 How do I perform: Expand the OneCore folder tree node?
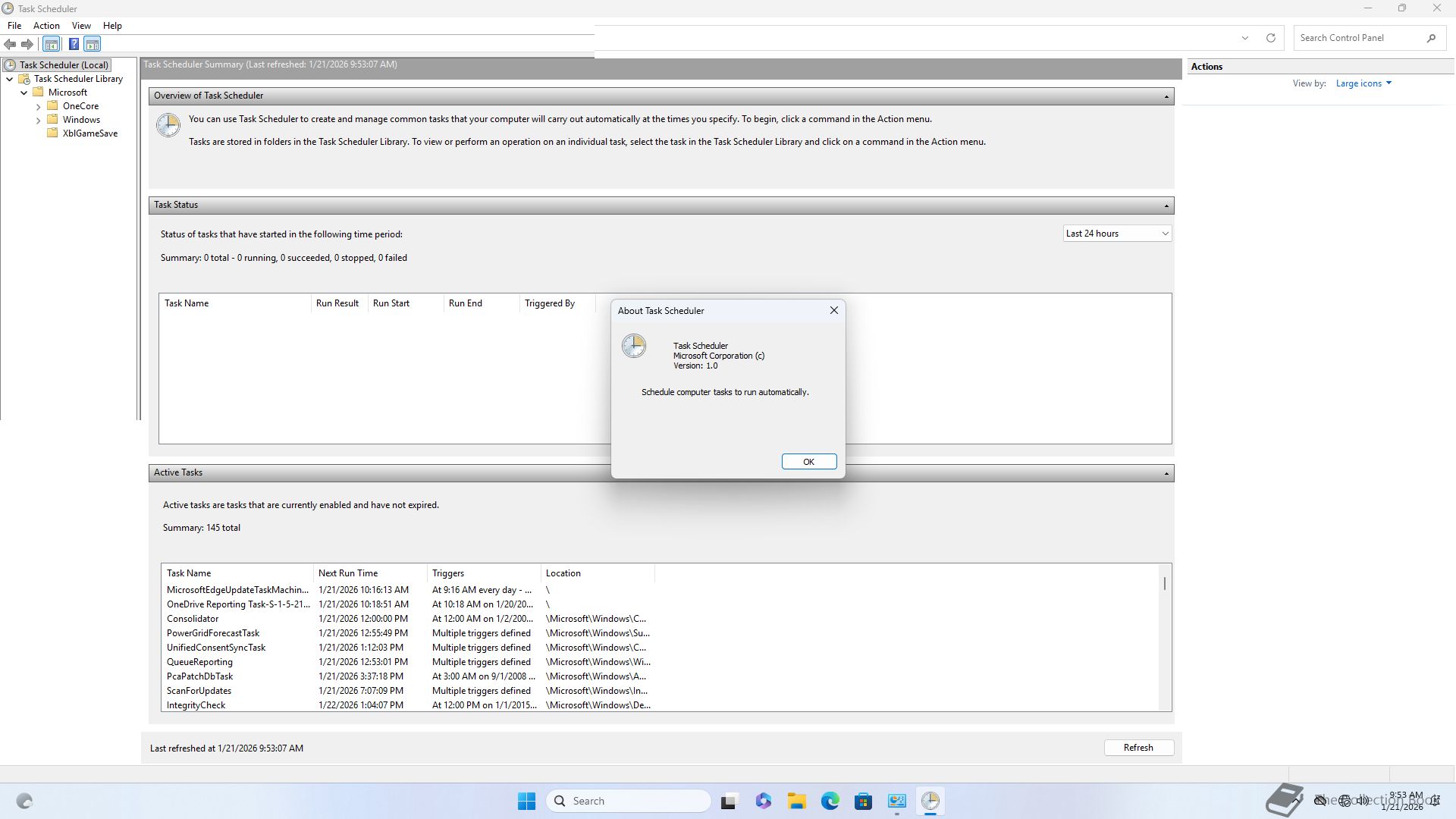(x=39, y=106)
